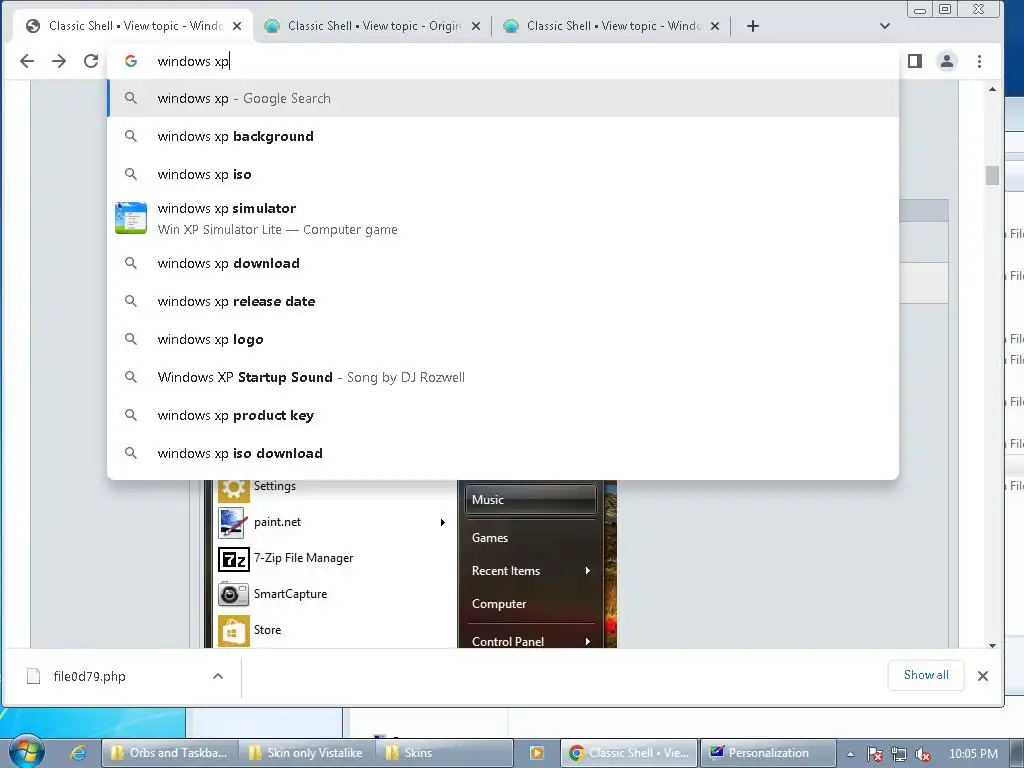
Task: Click the media player taskbar icon
Action: [x=537, y=753]
